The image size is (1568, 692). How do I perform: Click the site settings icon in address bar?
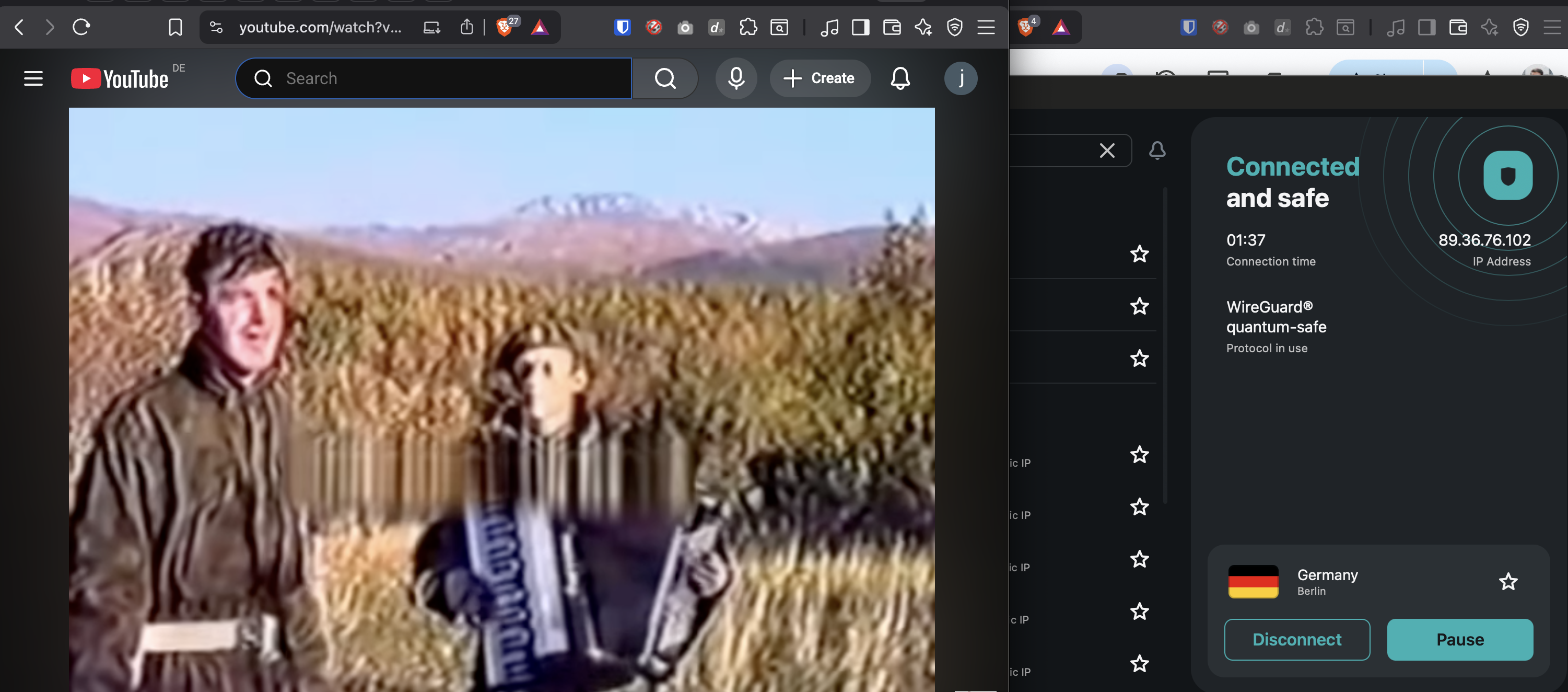pyautogui.click(x=216, y=27)
